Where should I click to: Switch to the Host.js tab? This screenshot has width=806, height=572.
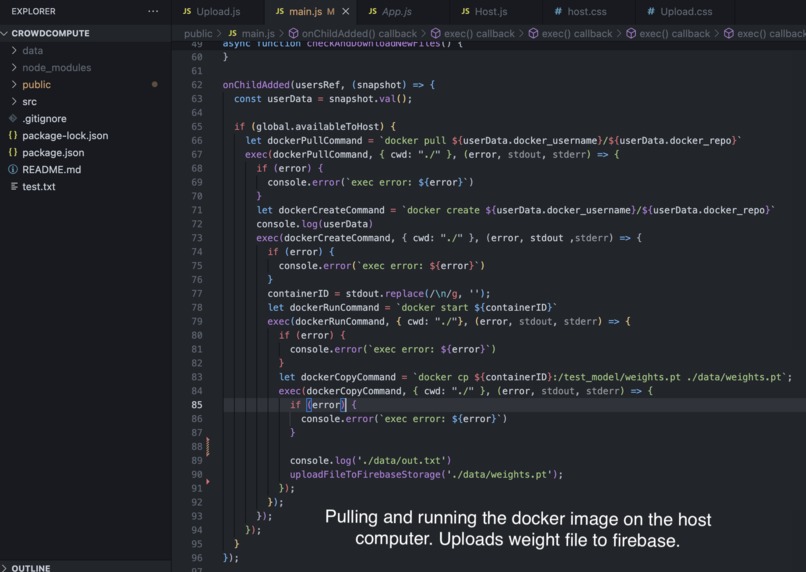click(490, 11)
